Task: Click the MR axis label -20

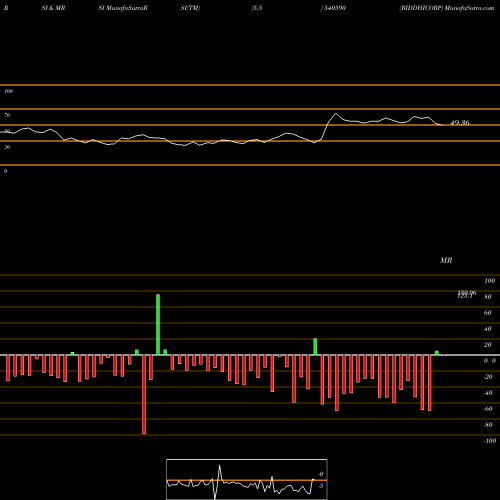Action: [488, 377]
